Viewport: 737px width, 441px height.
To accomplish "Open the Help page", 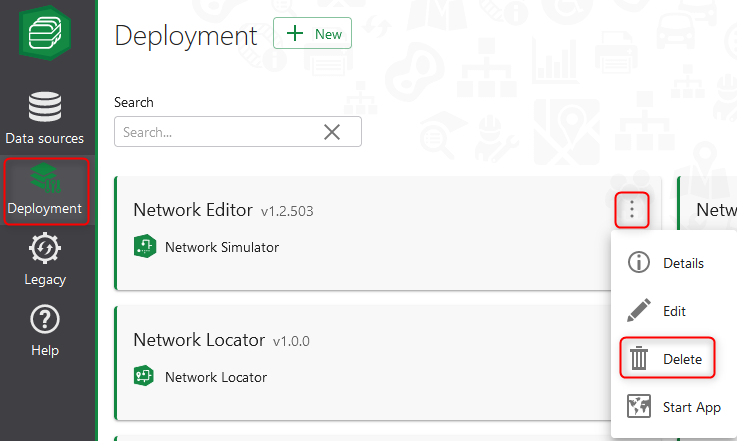I will (x=45, y=331).
